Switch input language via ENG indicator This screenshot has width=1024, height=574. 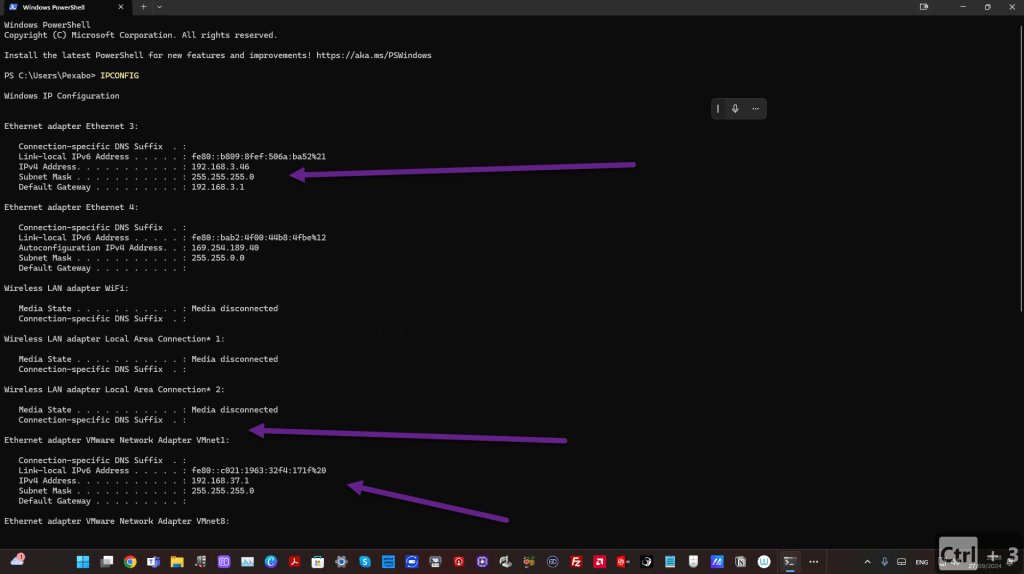(921, 562)
